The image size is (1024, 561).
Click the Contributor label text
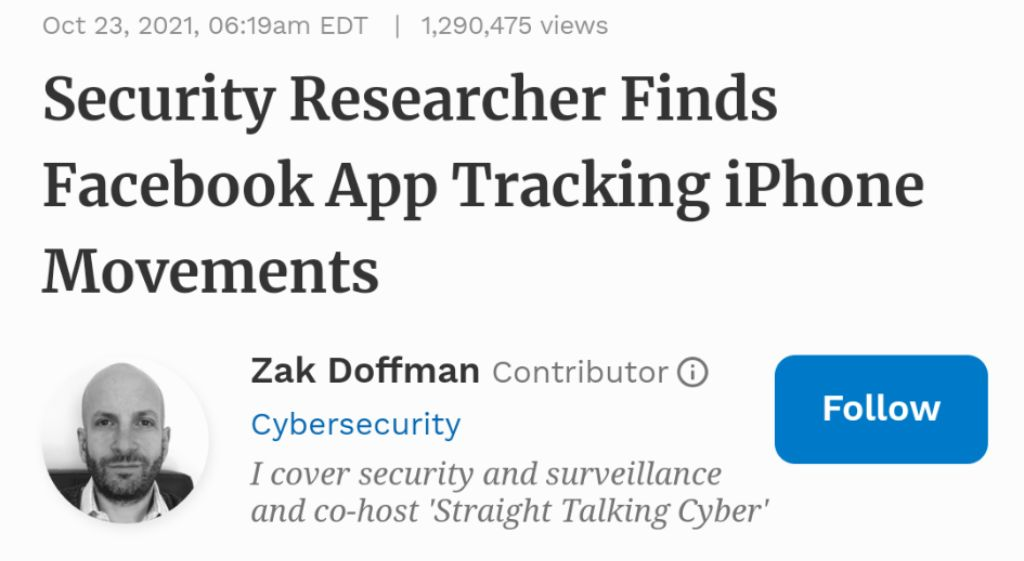click(580, 373)
